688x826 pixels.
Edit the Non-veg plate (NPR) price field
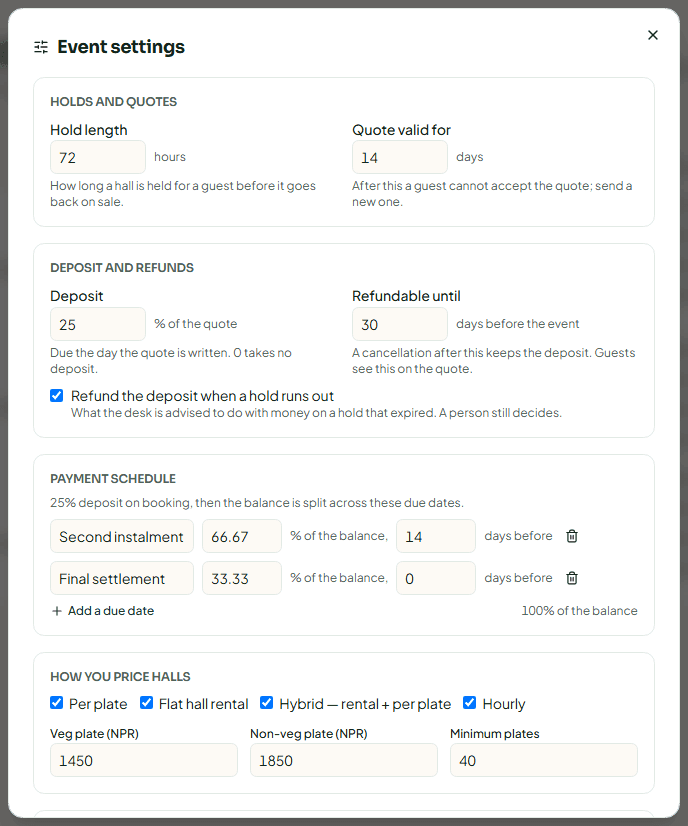click(x=343, y=760)
